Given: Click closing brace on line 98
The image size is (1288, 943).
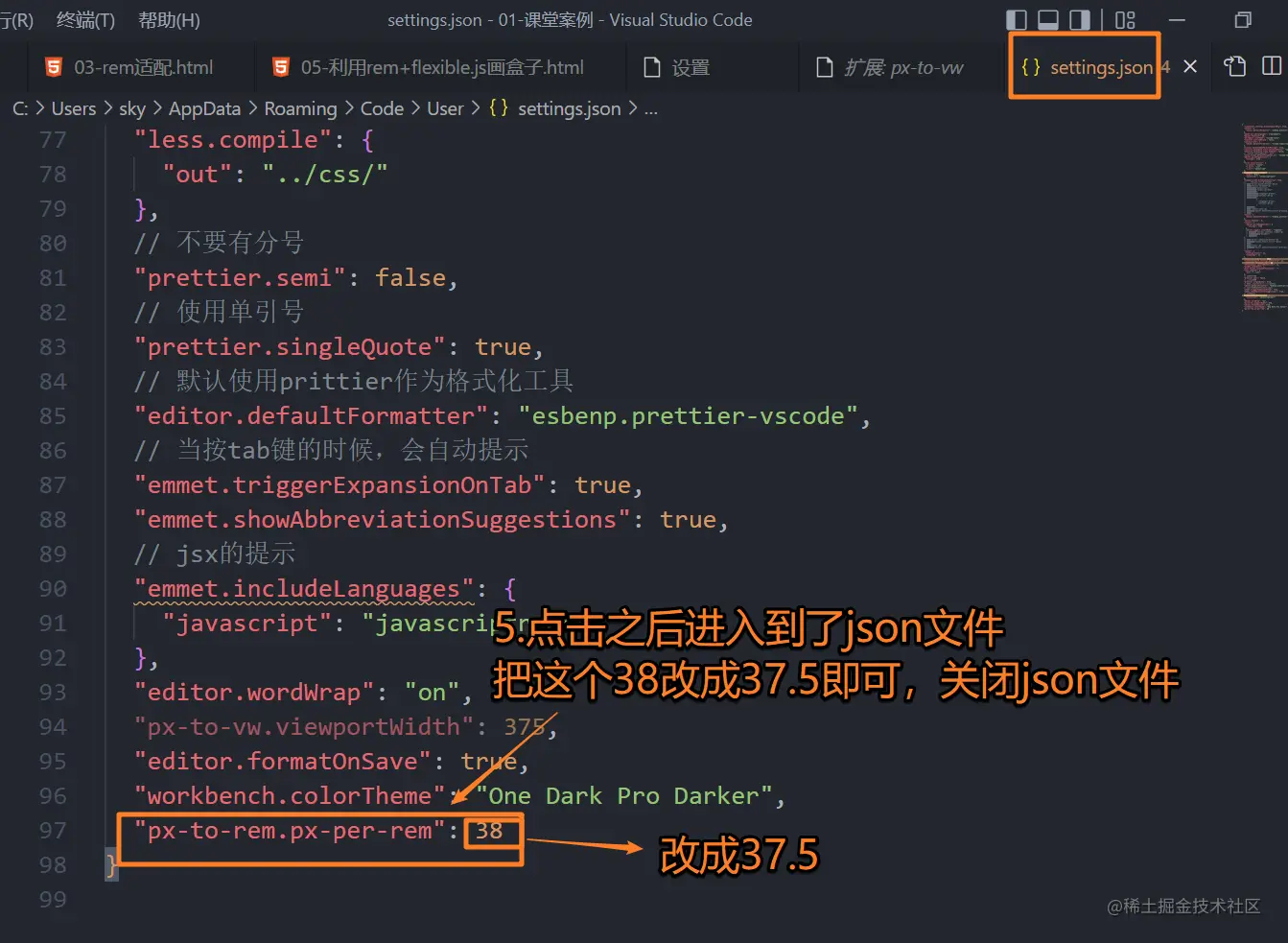Looking at the screenshot, I should [x=112, y=865].
